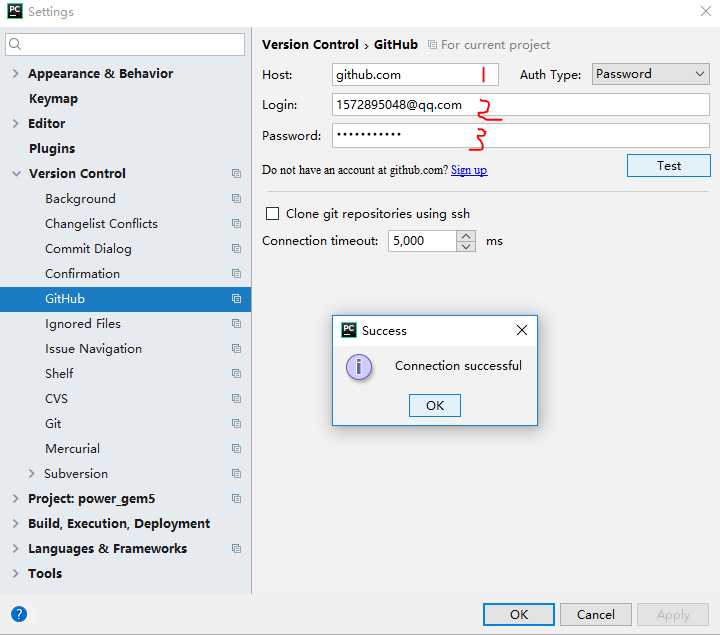
Task: Click the per-project icon in Subversion row
Action: point(236,473)
